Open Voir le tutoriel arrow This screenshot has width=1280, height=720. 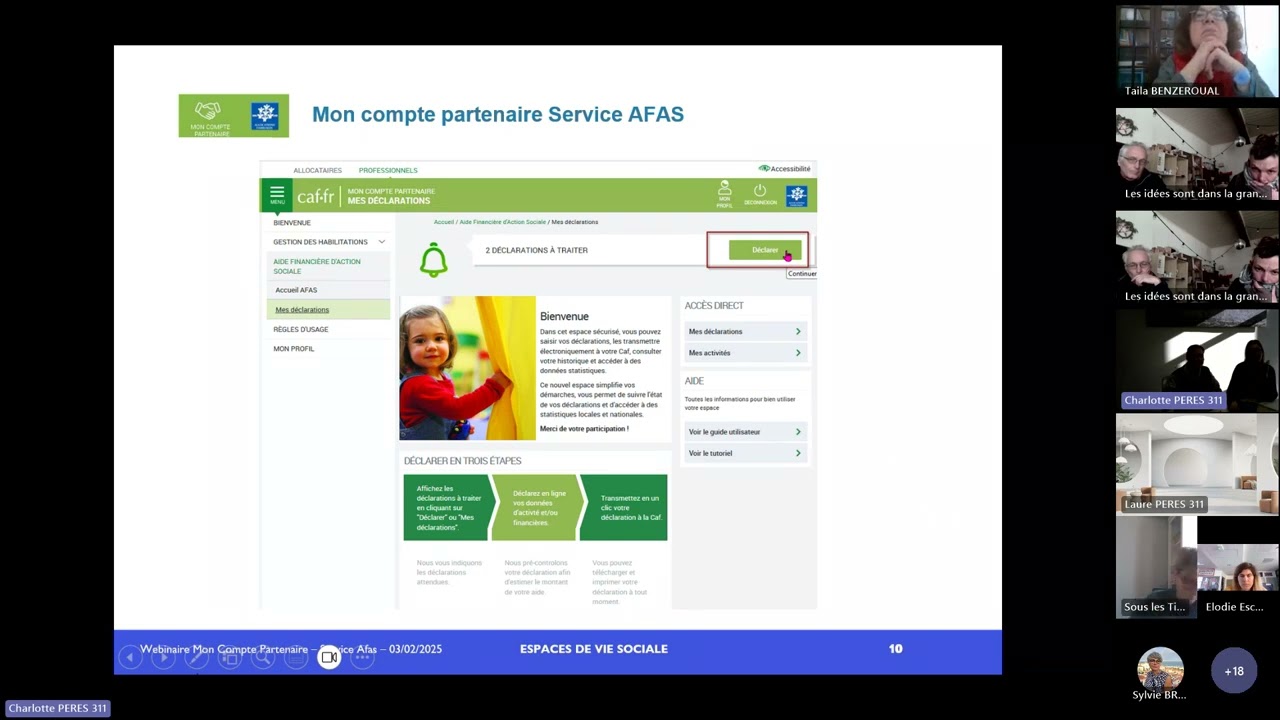[798, 453]
